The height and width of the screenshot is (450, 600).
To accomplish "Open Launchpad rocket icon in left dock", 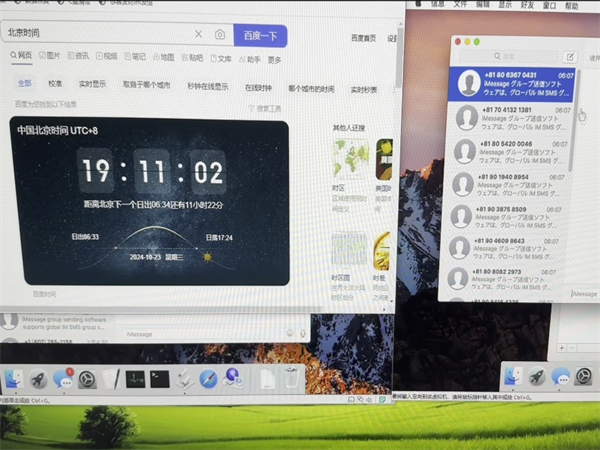I will [x=38, y=379].
